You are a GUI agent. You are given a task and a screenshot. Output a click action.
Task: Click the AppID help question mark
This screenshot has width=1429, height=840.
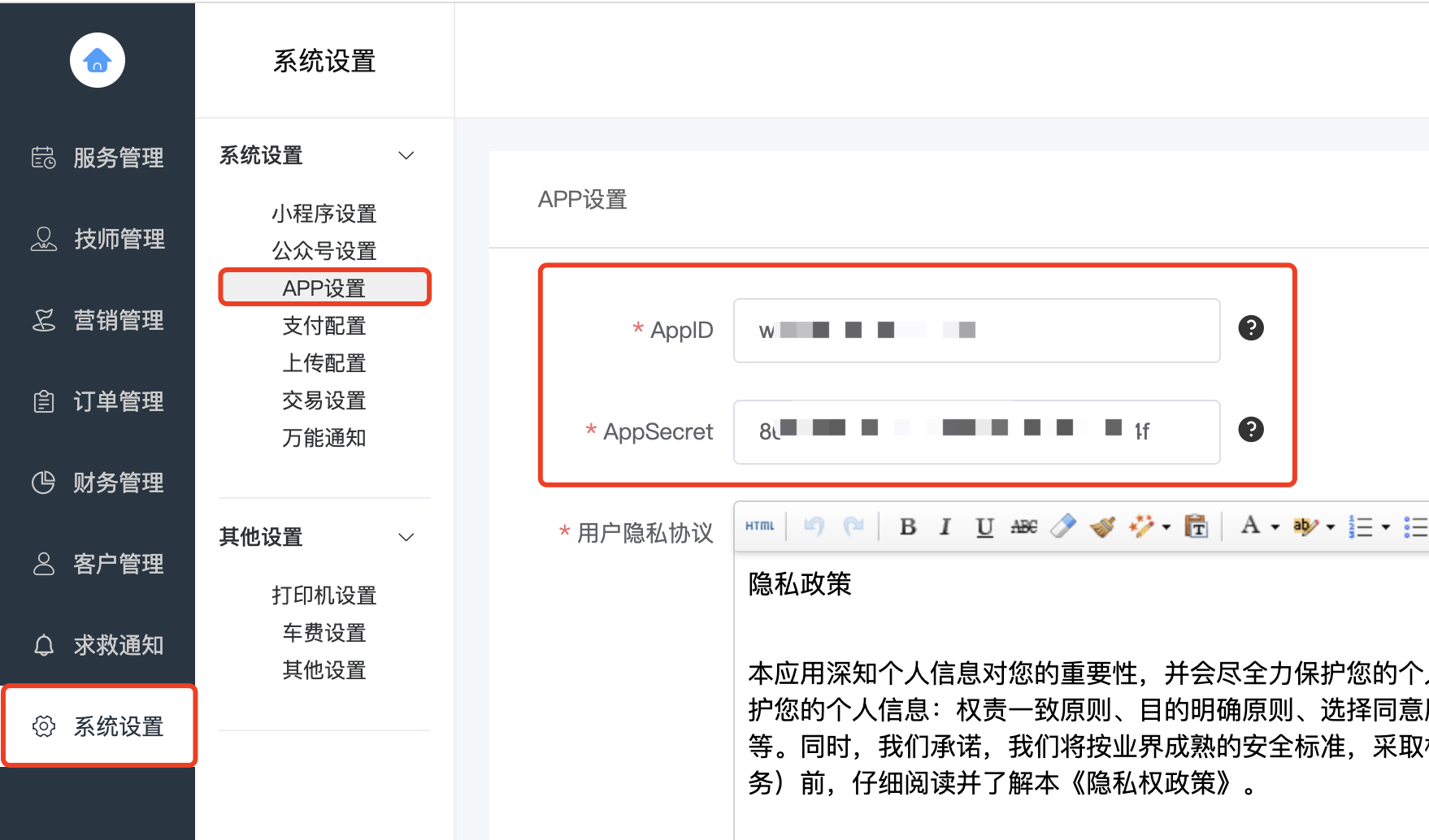[x=1250, y=328]
